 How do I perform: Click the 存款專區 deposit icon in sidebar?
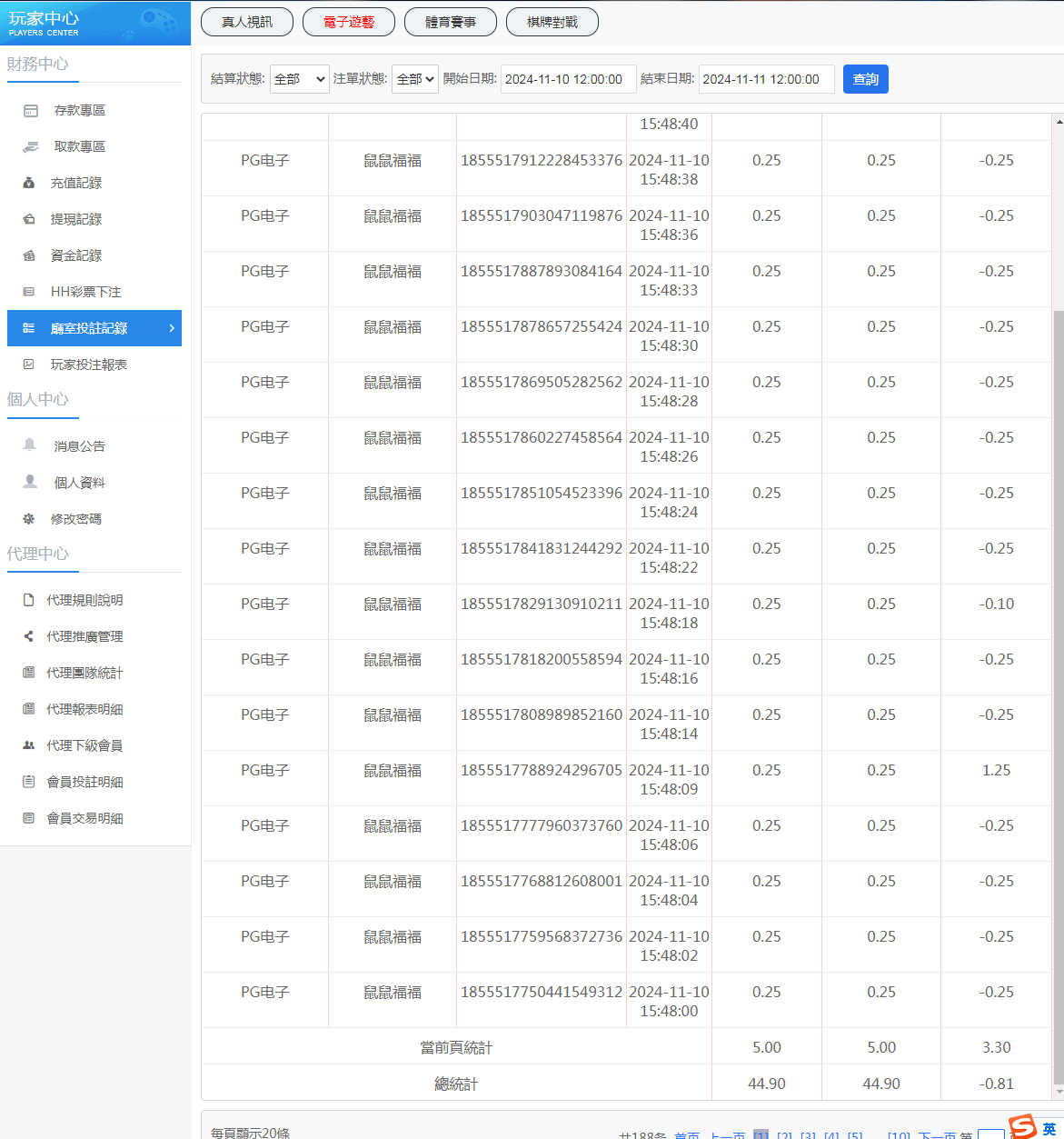click(31, 111)
